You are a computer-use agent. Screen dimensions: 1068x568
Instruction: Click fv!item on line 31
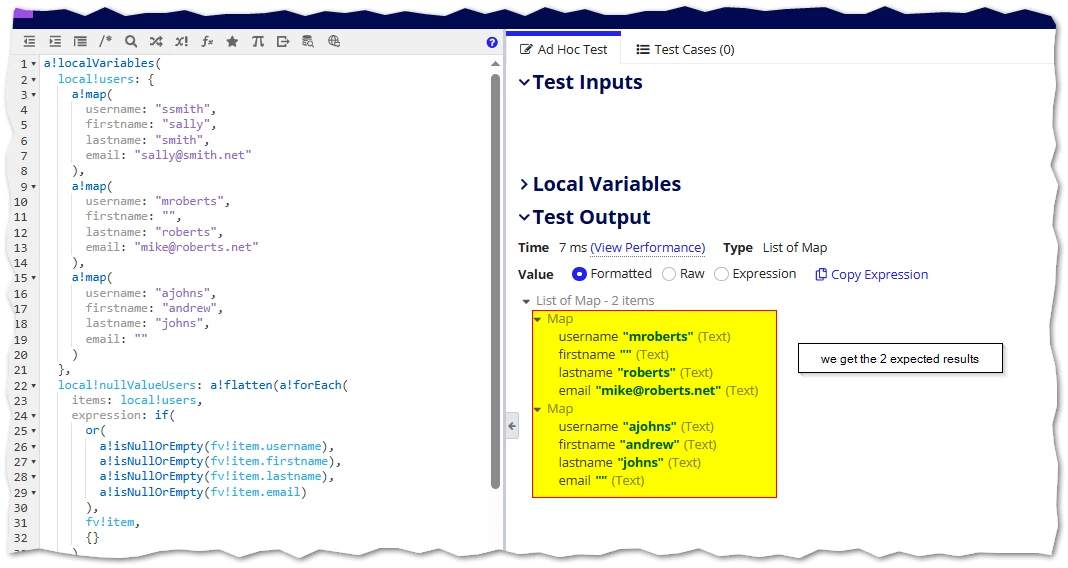[110, 522]
